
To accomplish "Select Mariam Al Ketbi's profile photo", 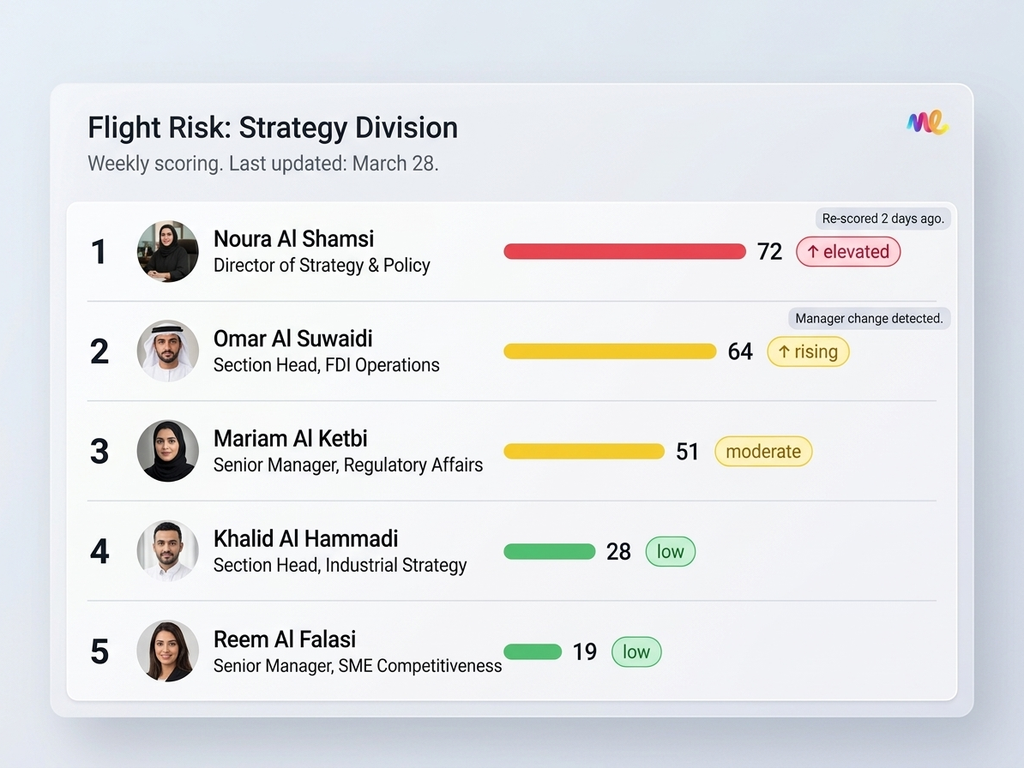I will [167, 451].
